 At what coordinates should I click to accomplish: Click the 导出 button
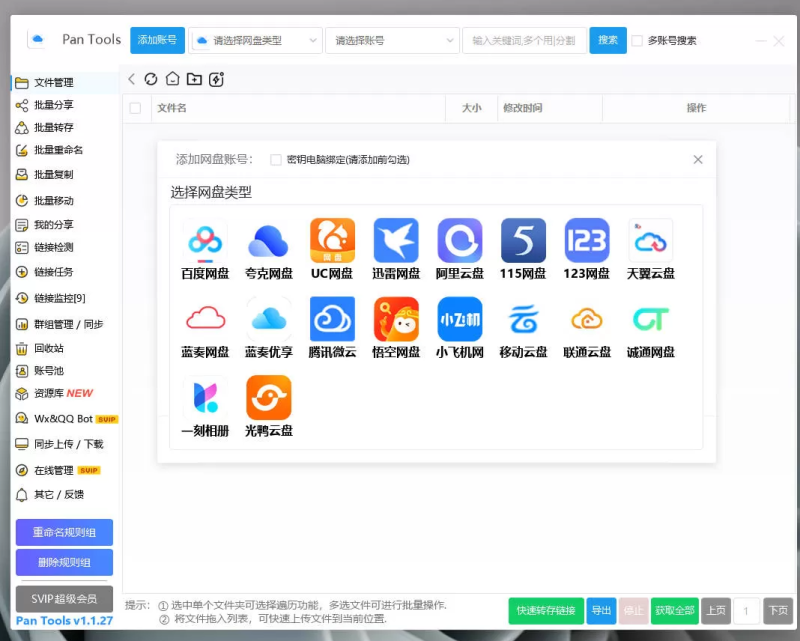coord(602,610)
